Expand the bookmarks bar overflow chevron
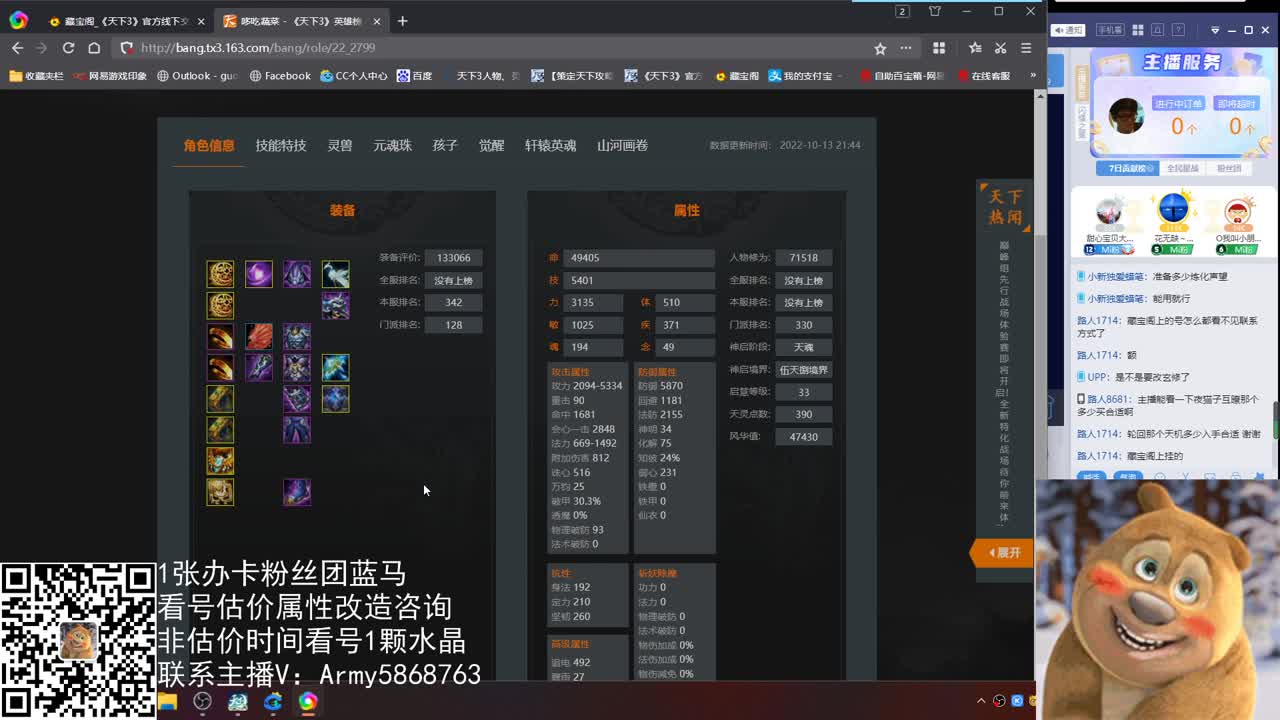Image resolution: width=1280 pixels, height=720 pixels. (x=1033, y=76)
